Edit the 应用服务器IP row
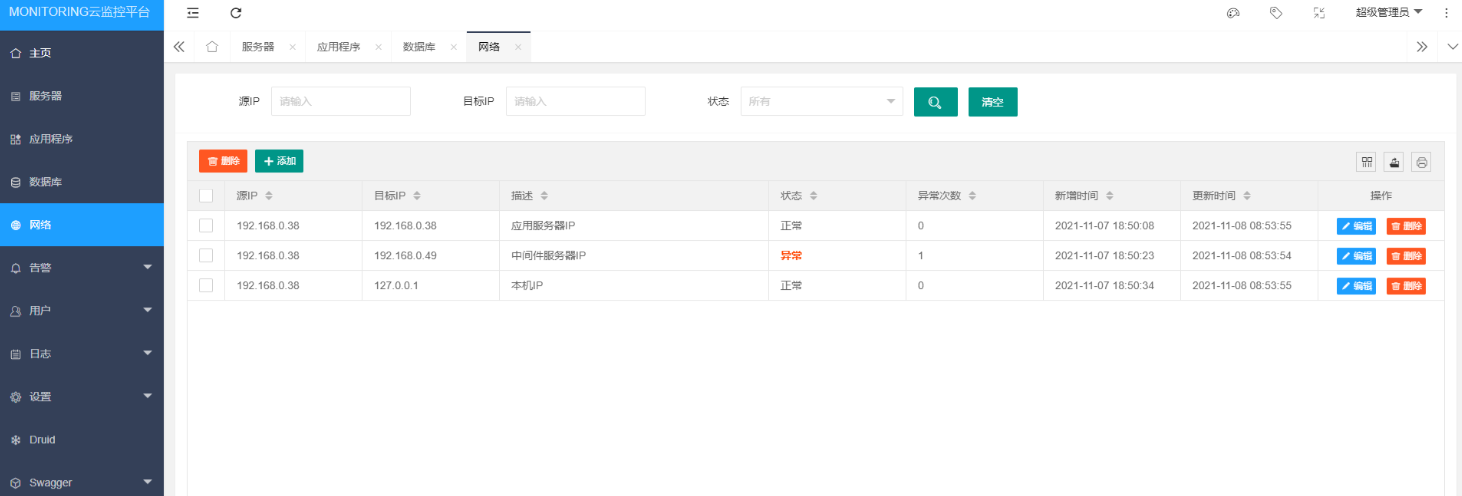This screenshot has height=496, width=1462. [x=1356, y=226]
